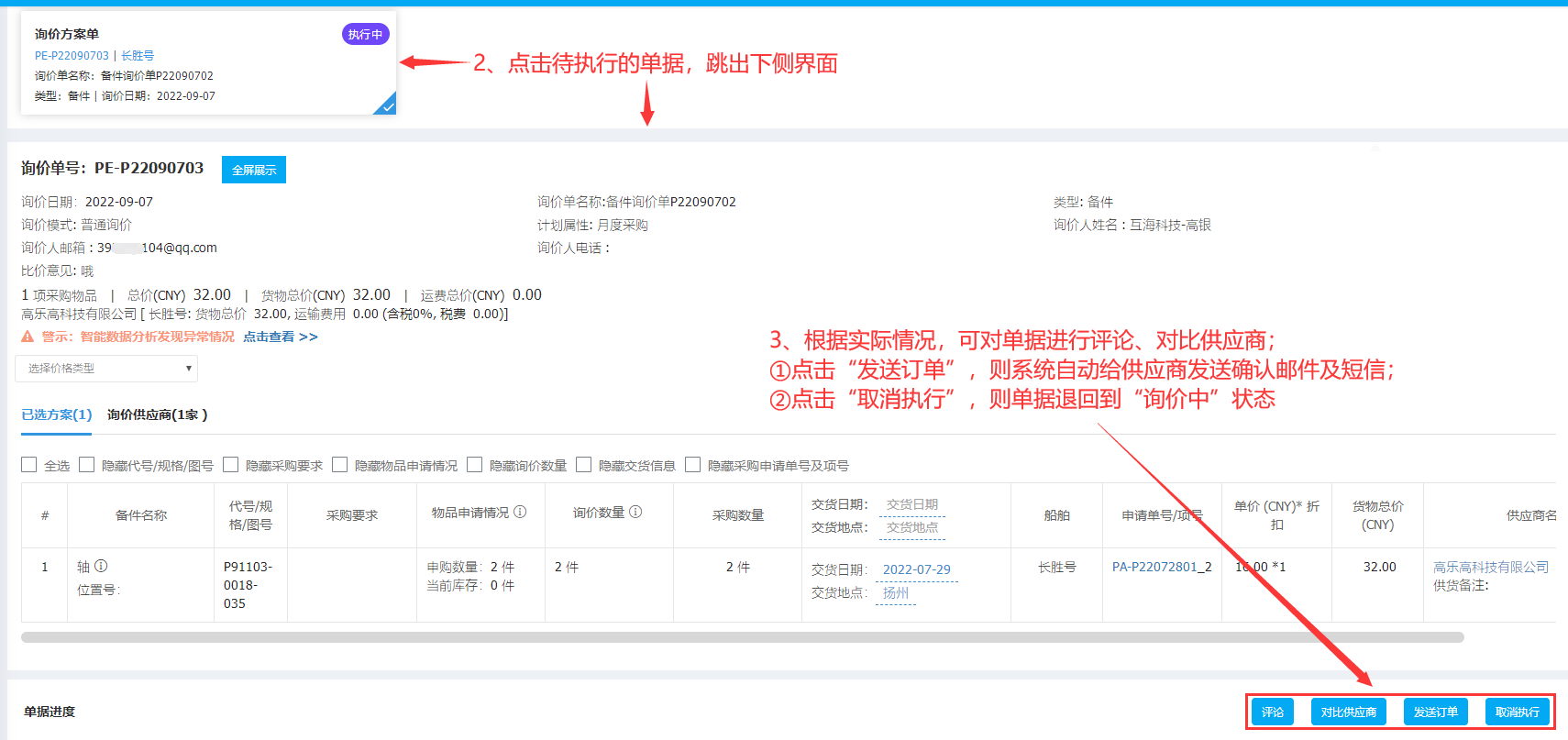Viewport: 1568px width, 740px height.
Task: Click the orange warning triangle icon
Action: pos(28,337)
